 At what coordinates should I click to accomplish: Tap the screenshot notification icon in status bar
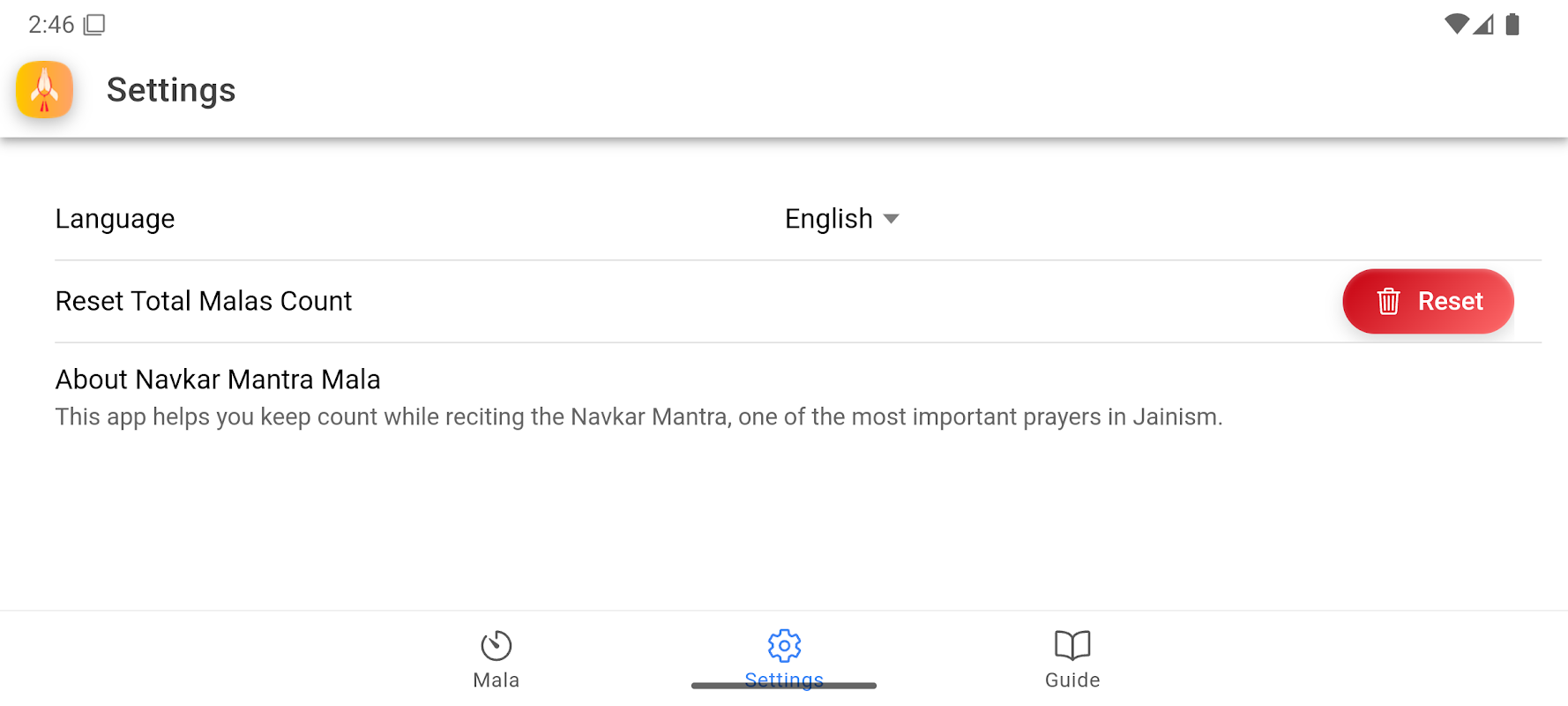[94, 25]
